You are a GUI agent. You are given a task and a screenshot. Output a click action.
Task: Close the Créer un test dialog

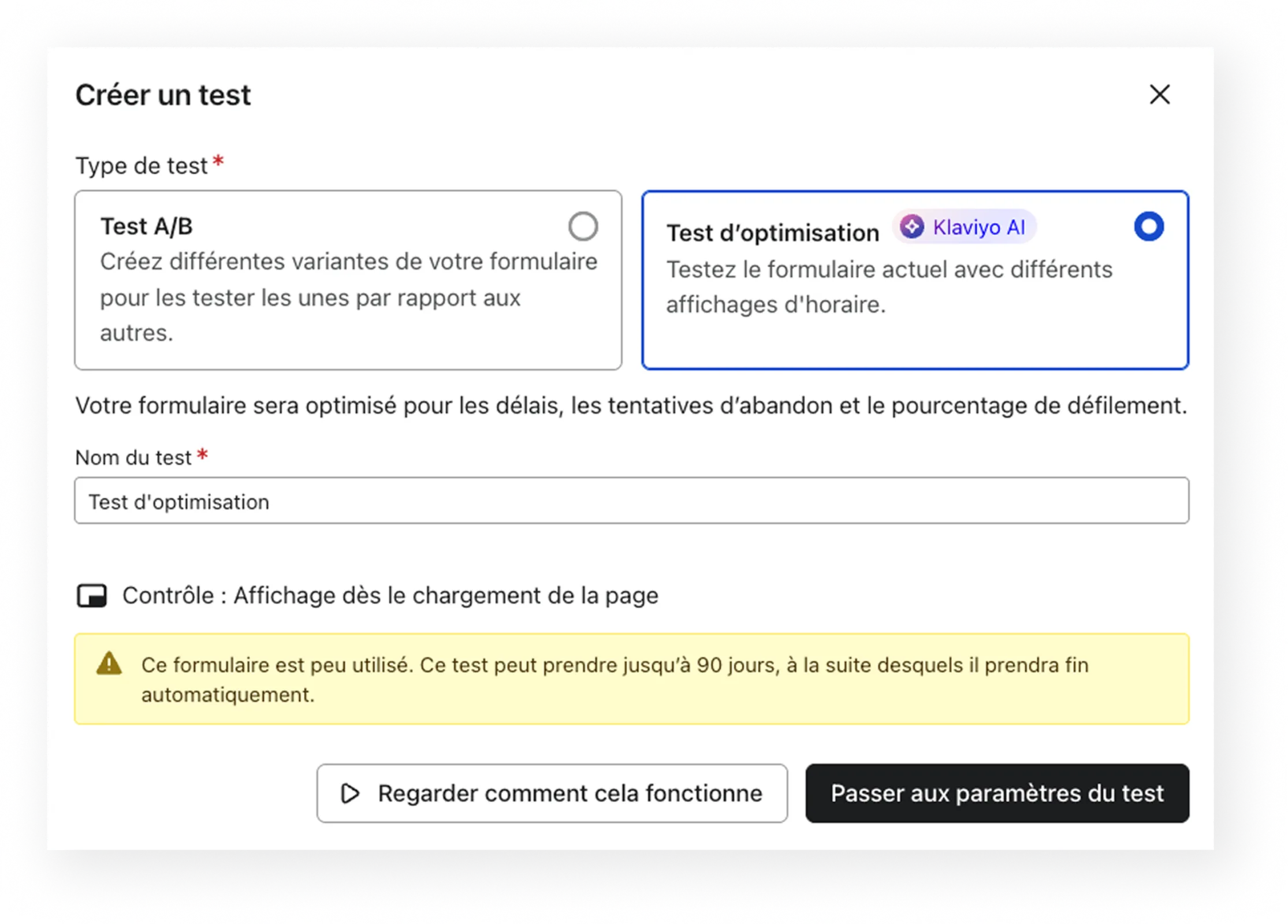point(1159,95)
